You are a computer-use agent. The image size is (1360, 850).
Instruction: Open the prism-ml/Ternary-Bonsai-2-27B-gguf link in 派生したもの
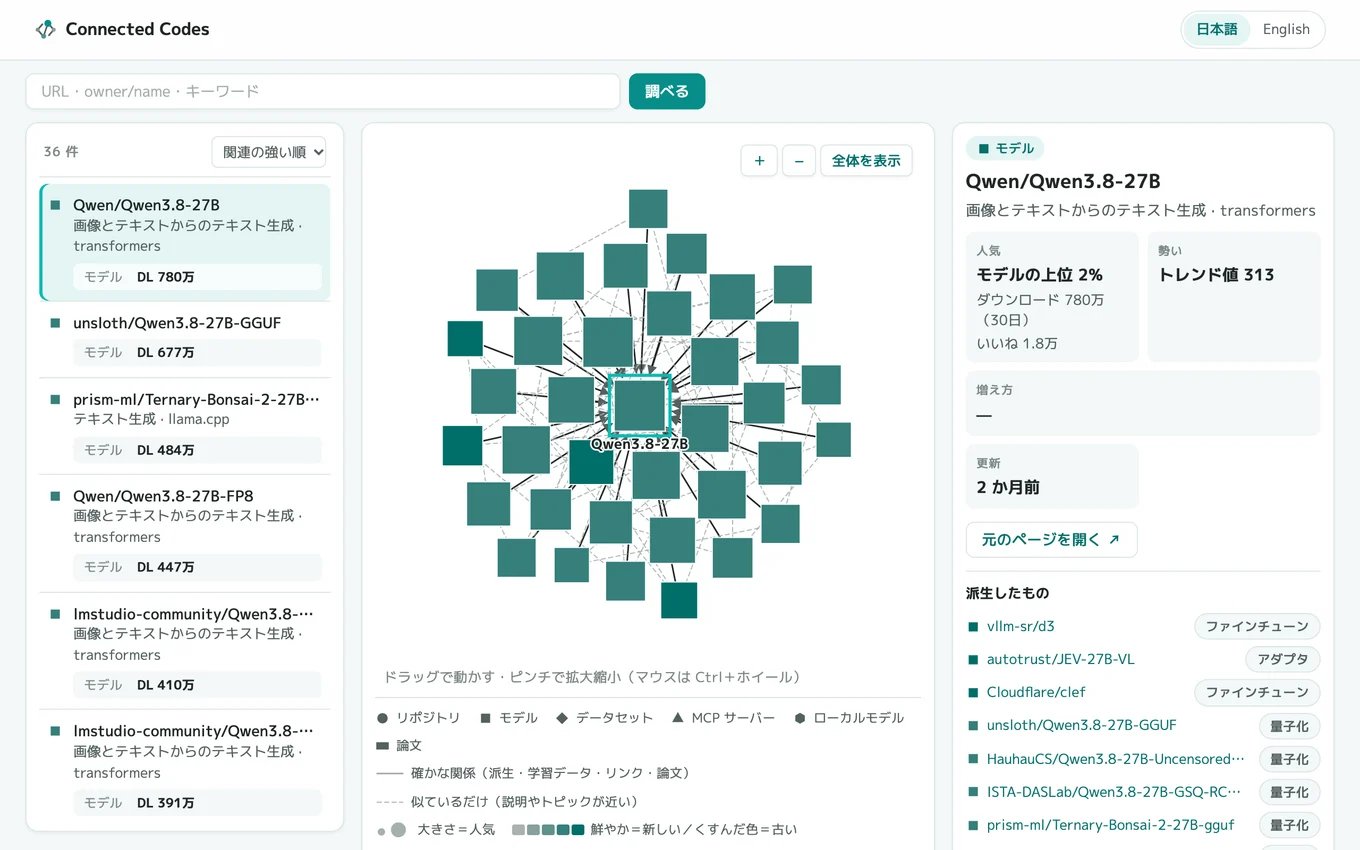pyautogui.click(x=1110, y=825)
